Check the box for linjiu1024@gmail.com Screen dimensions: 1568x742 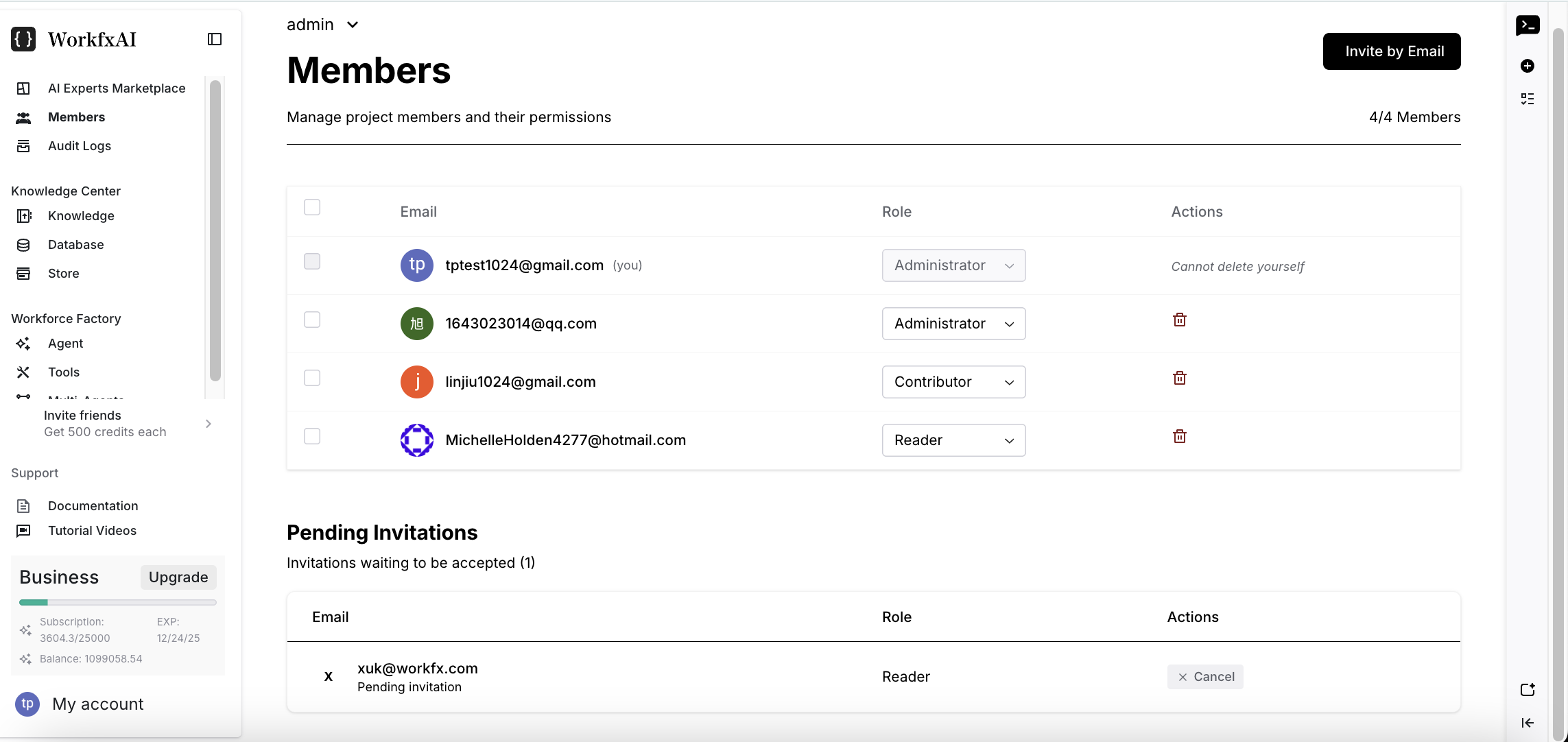(x=312, y=378)
